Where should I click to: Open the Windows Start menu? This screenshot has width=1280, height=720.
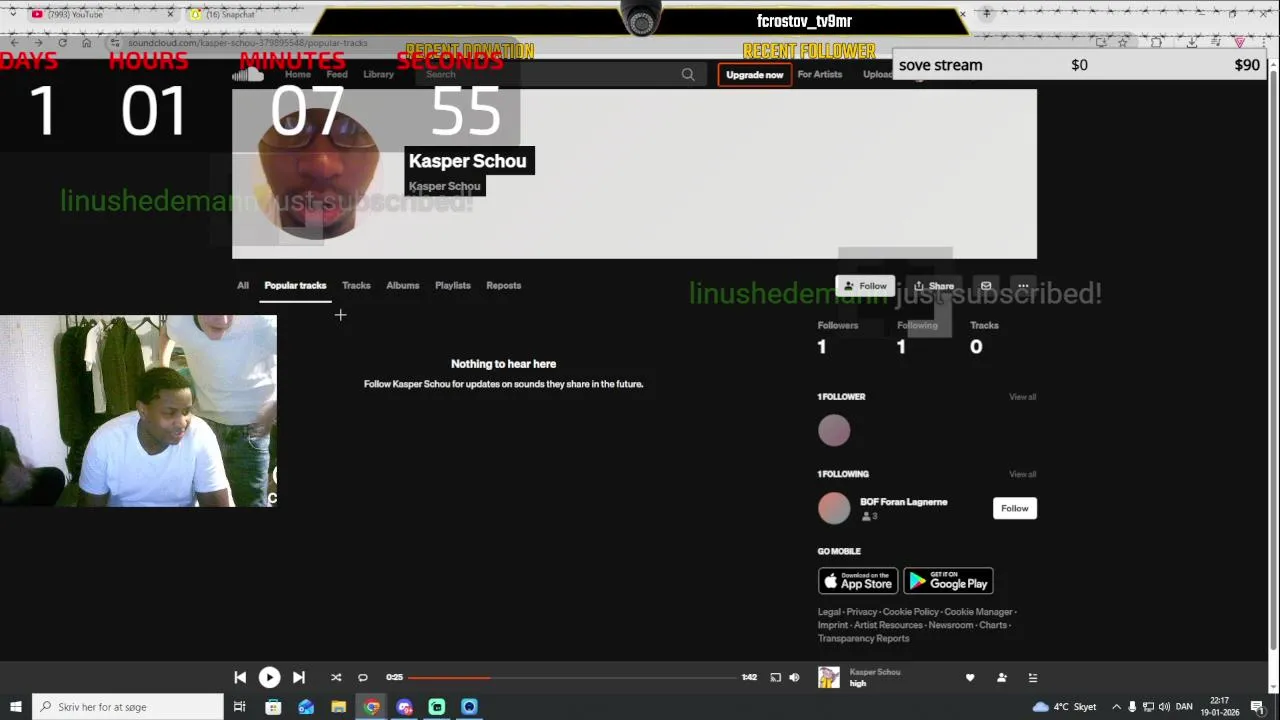(x=15, y=707)
